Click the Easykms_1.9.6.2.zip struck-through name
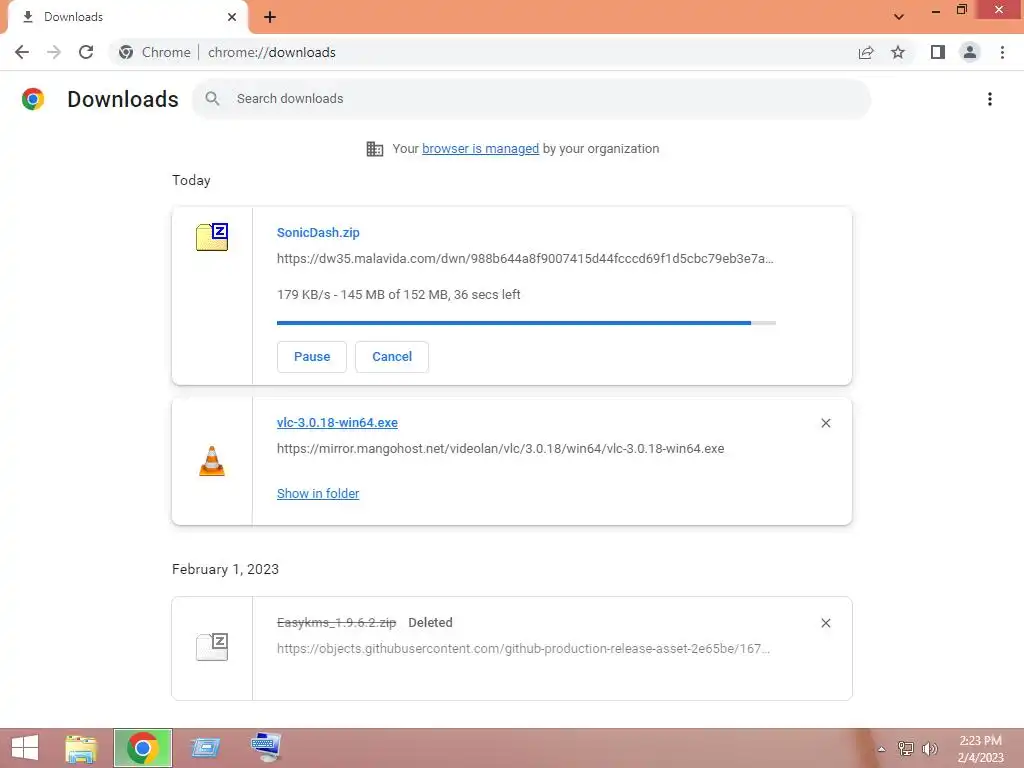 pyautogui.click(x=336, y=622)
